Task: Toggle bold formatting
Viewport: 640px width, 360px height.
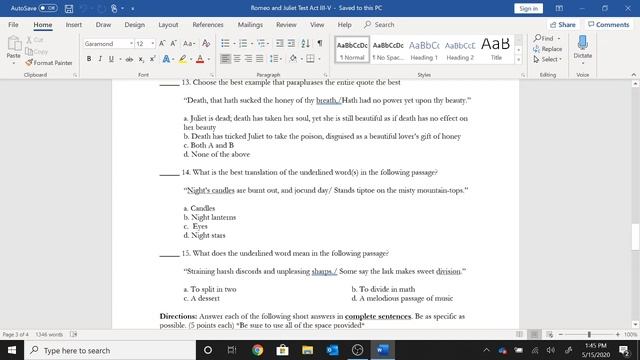Action: [89, 59]
